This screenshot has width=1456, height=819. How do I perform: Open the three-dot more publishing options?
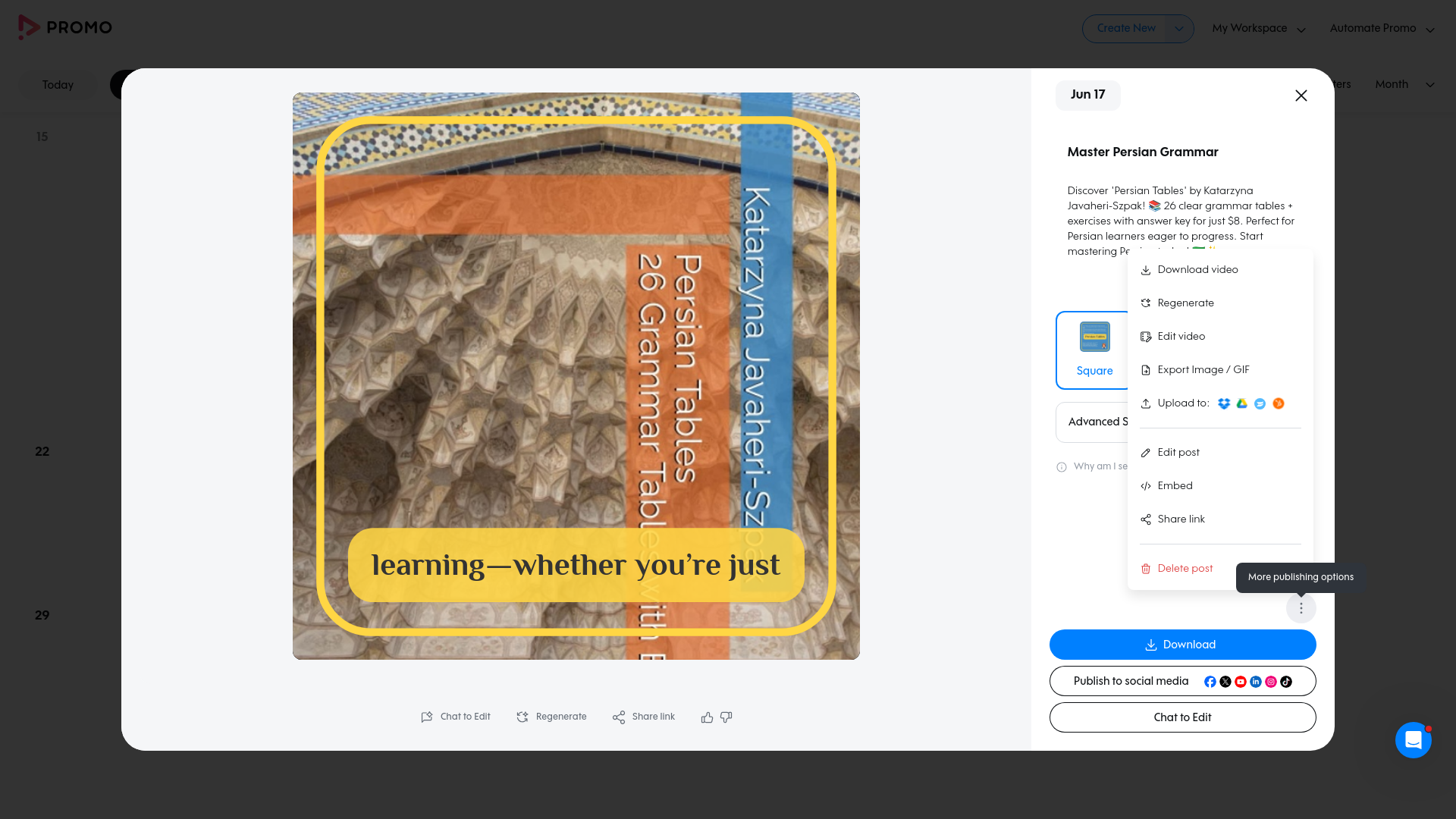1301,608
